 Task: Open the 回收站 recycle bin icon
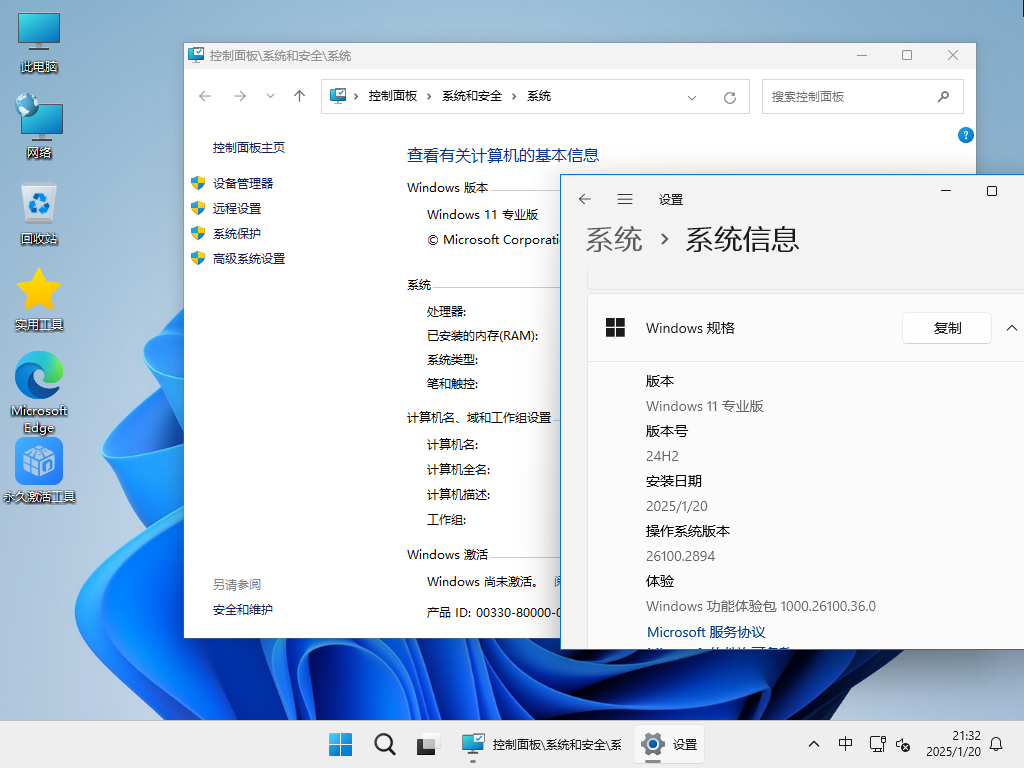(x=39, y=214)
